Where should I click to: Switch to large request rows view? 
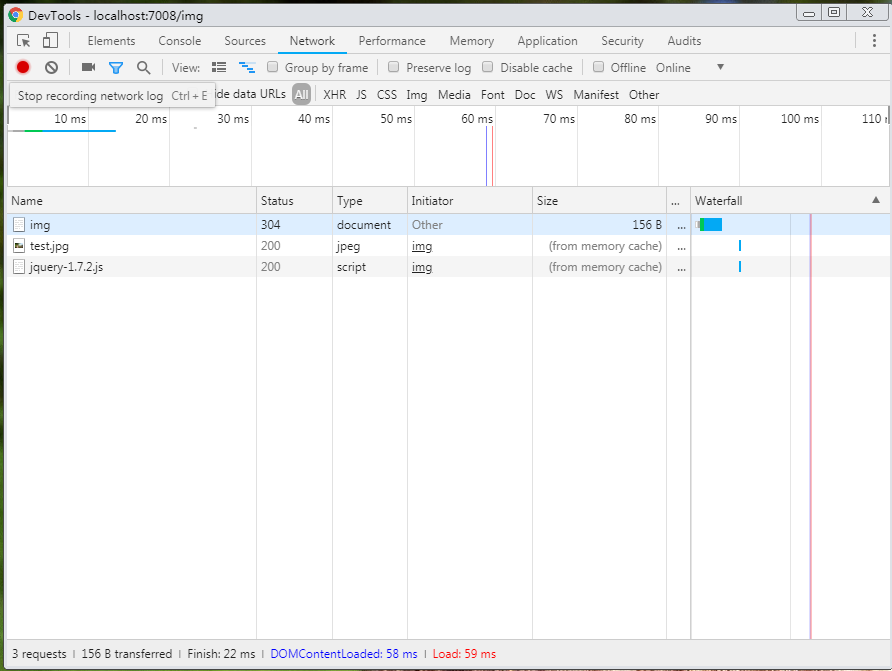[x=219, y=67]
